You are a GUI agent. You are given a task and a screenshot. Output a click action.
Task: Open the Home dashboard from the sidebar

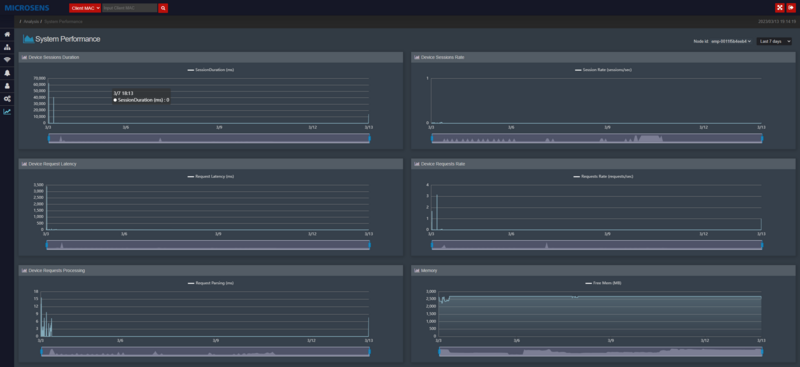[7, 34]
